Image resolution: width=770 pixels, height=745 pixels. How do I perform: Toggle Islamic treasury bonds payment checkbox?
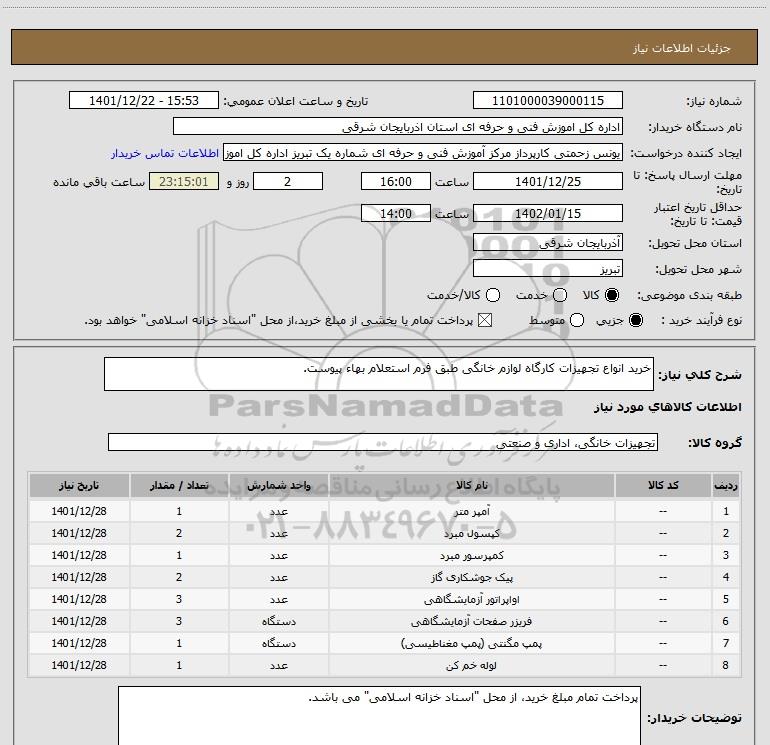point(485,321)
